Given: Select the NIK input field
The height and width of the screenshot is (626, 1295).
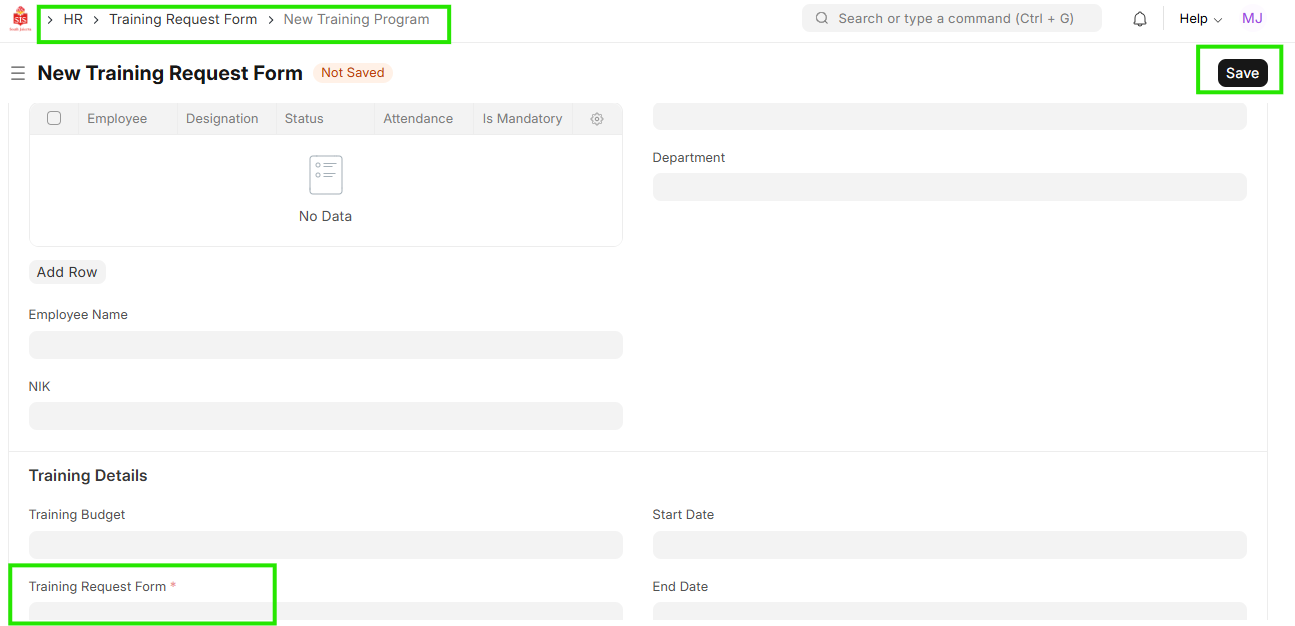Looking at the screenshot, I should [325, 416].
